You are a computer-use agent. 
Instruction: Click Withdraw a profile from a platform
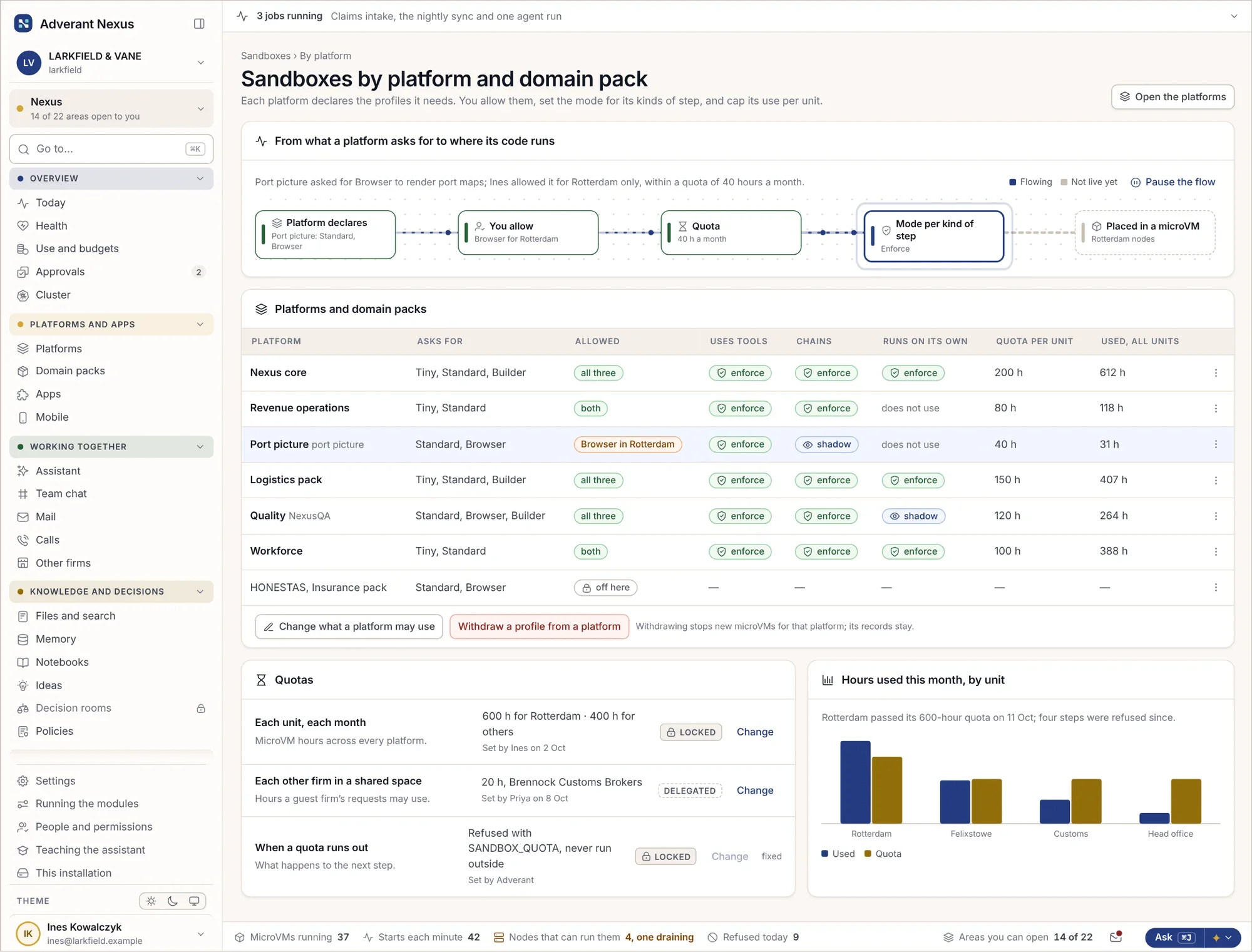click(x=539, y=627)
